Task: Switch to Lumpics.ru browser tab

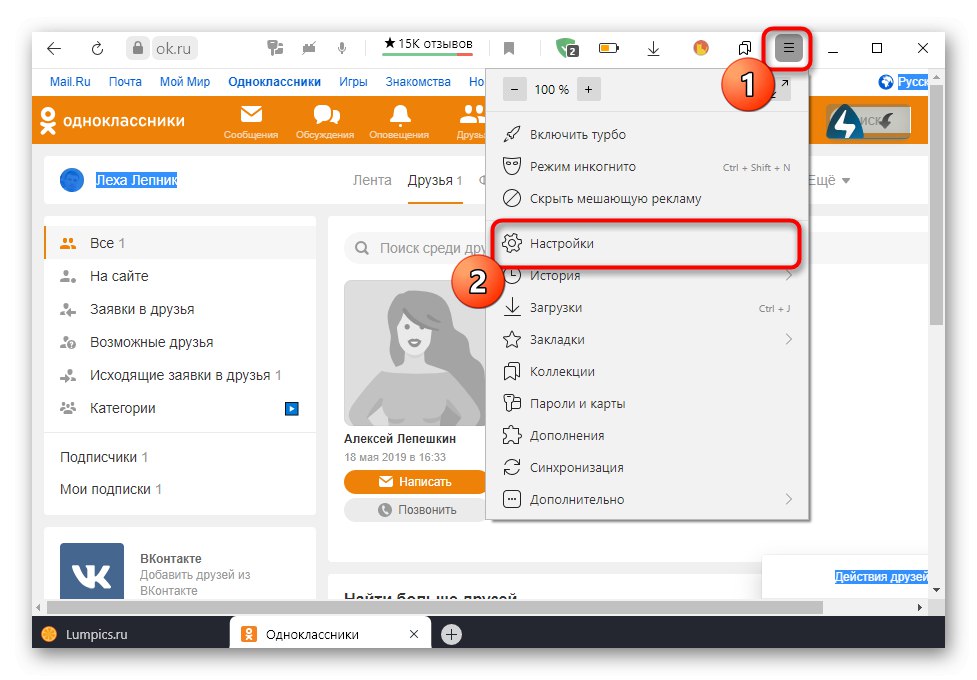Action: [x=131, y=634]
